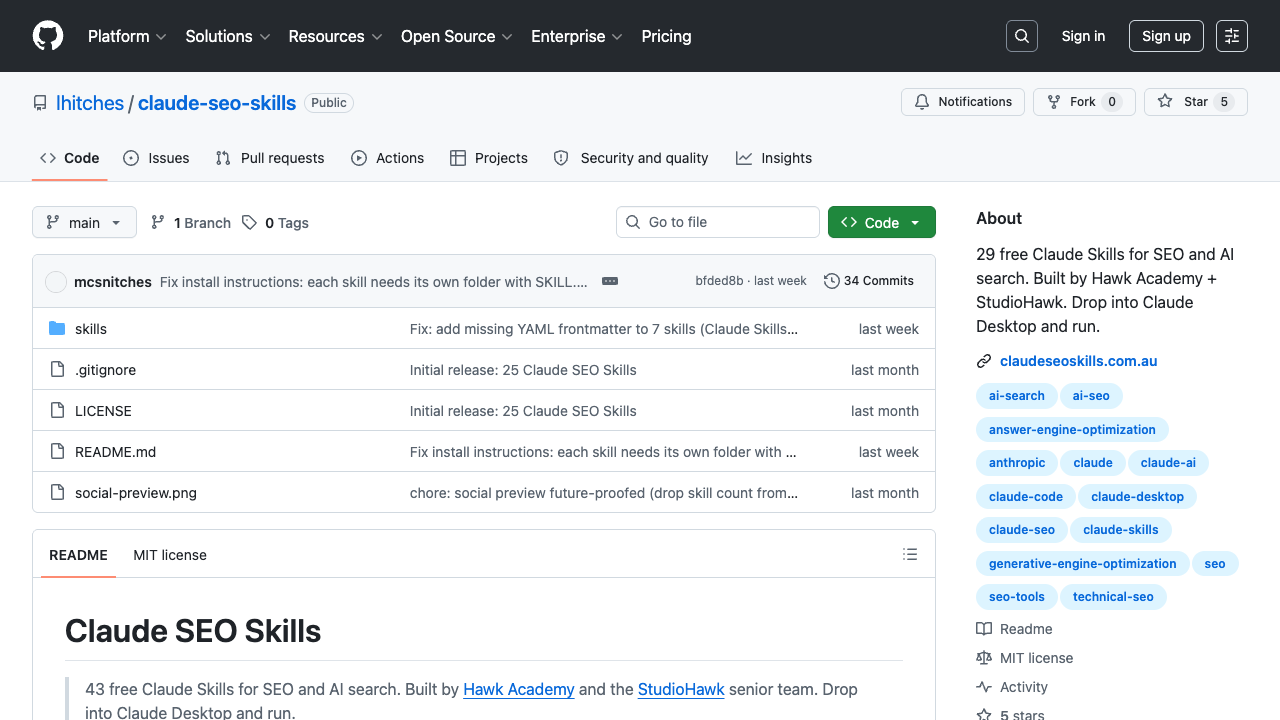Open the skills folder icon
1280x720 pixels.
pos(57,329)
